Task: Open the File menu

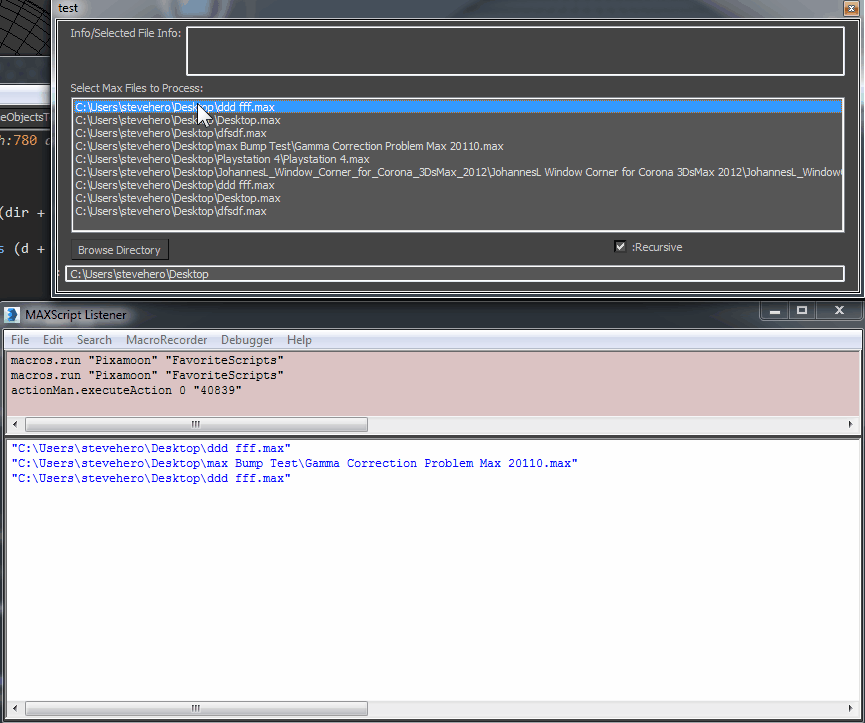Action: [x=20, y=340]
